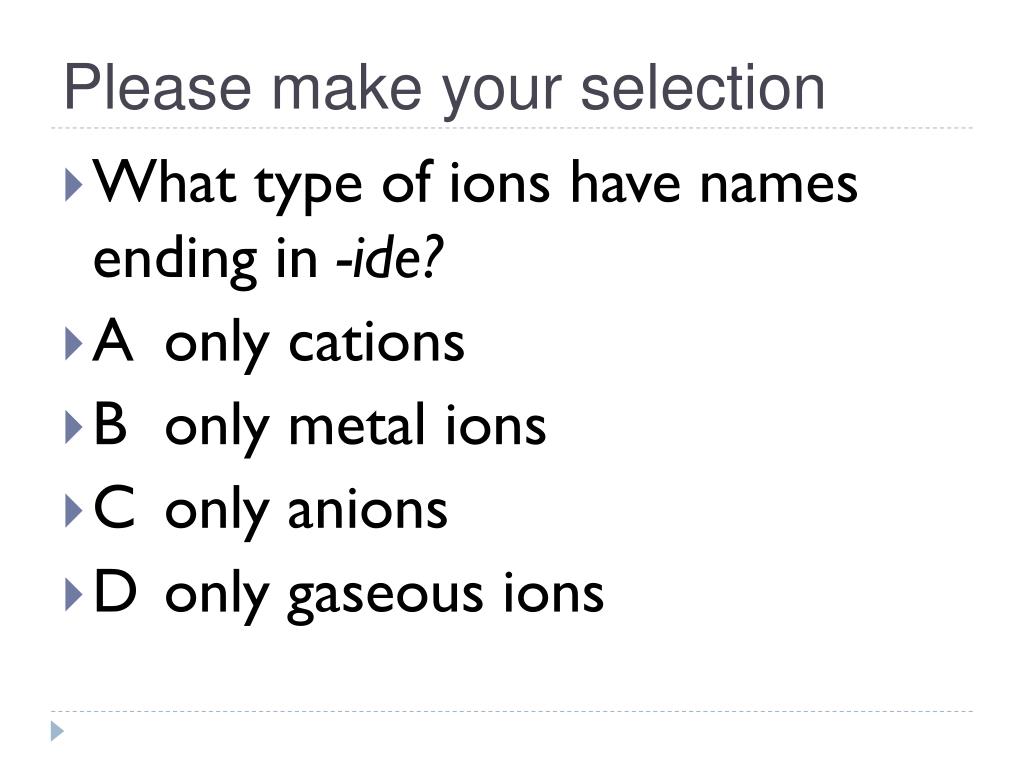
Task: Click the italic '-ide?' text
Action: pos(389,257)
